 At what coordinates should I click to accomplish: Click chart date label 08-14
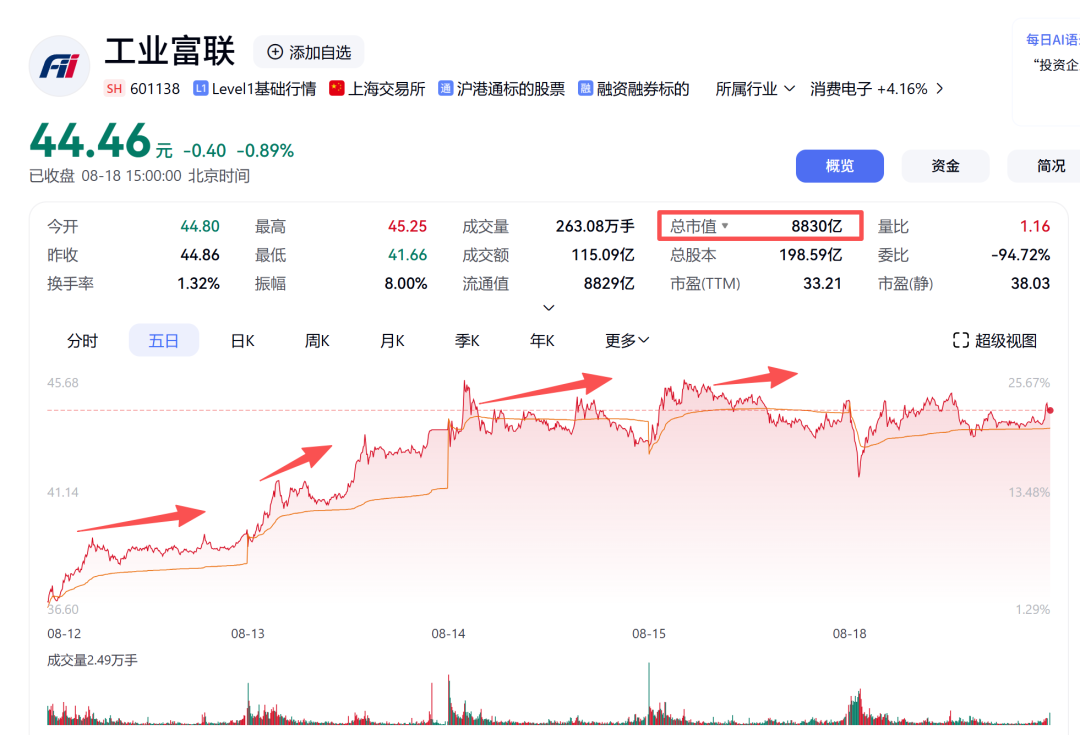(448, 634)
